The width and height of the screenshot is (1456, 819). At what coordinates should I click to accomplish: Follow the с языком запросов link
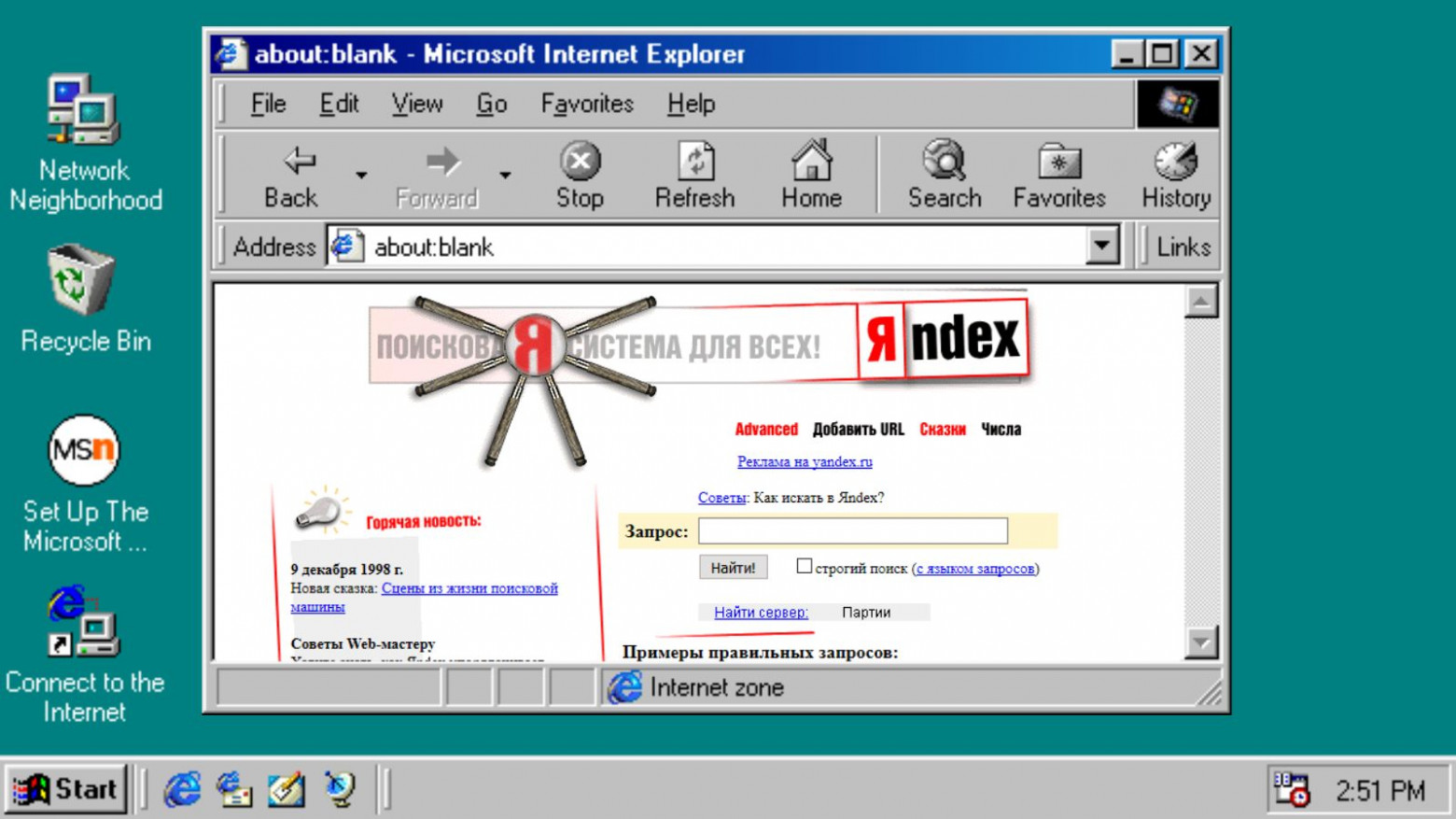[975, 568]
